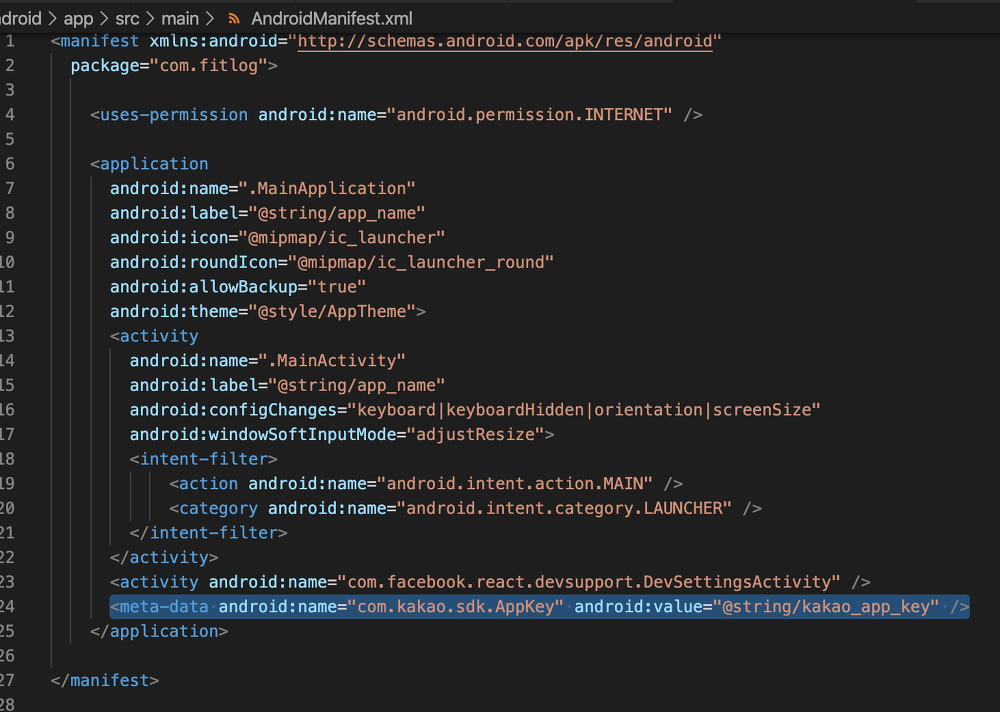Viewport: 1000px width, 712px height.
Task: Click the DevSettingsActivity name value
Action: pyautogui.click(x=589, y=582)
